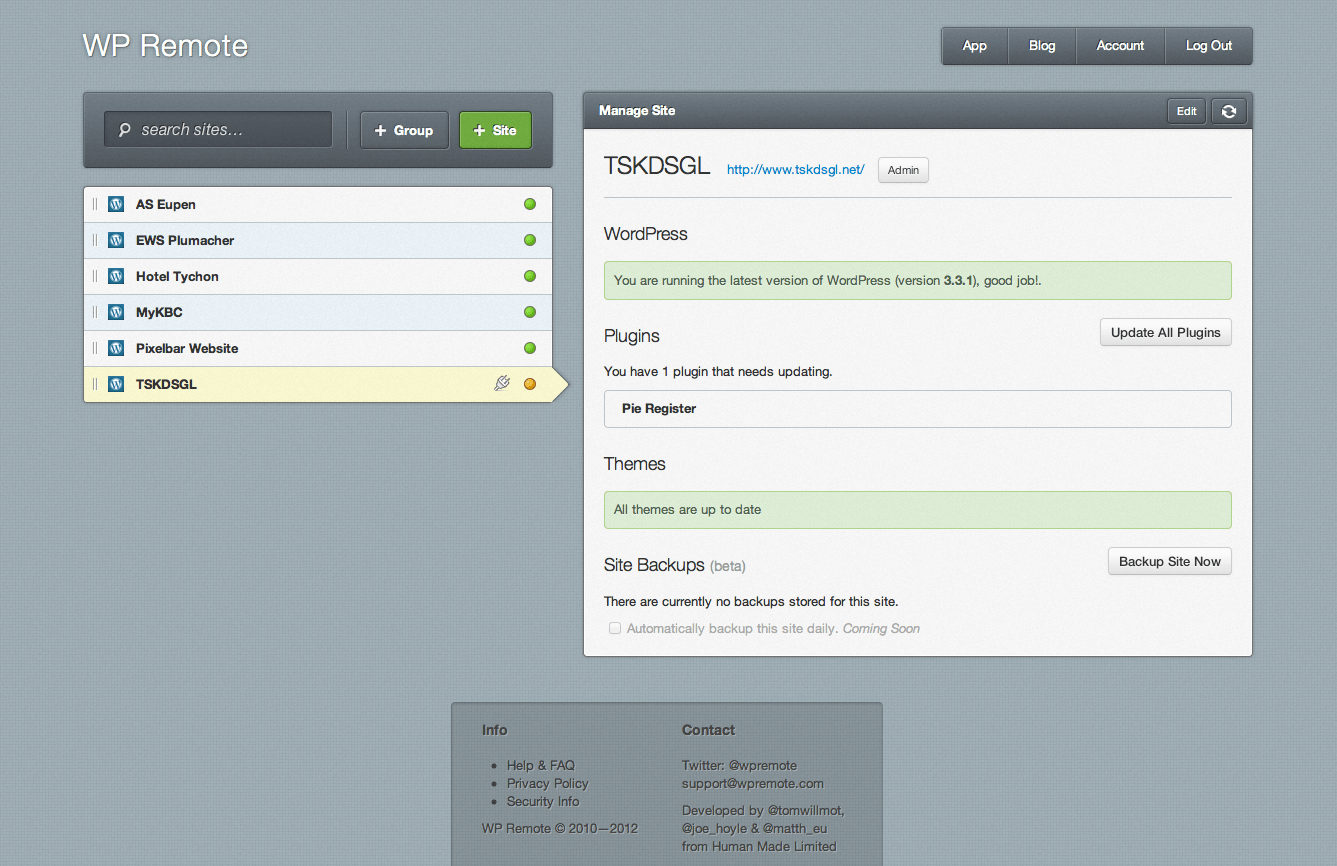Click the drag handle on MyKBC row

95,312
